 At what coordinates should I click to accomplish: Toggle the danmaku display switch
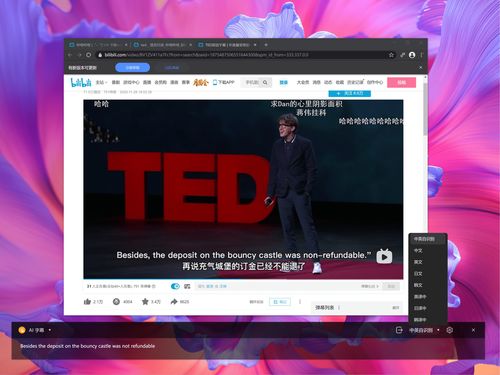point(175,286)
